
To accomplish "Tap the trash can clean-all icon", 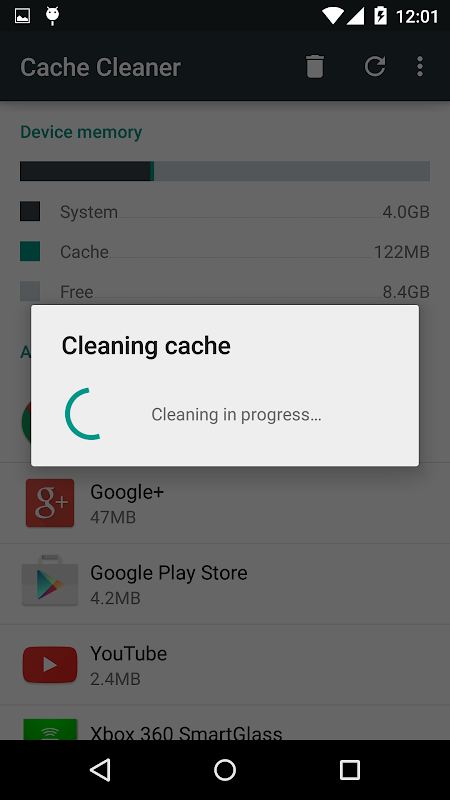I will pos(315,66).
